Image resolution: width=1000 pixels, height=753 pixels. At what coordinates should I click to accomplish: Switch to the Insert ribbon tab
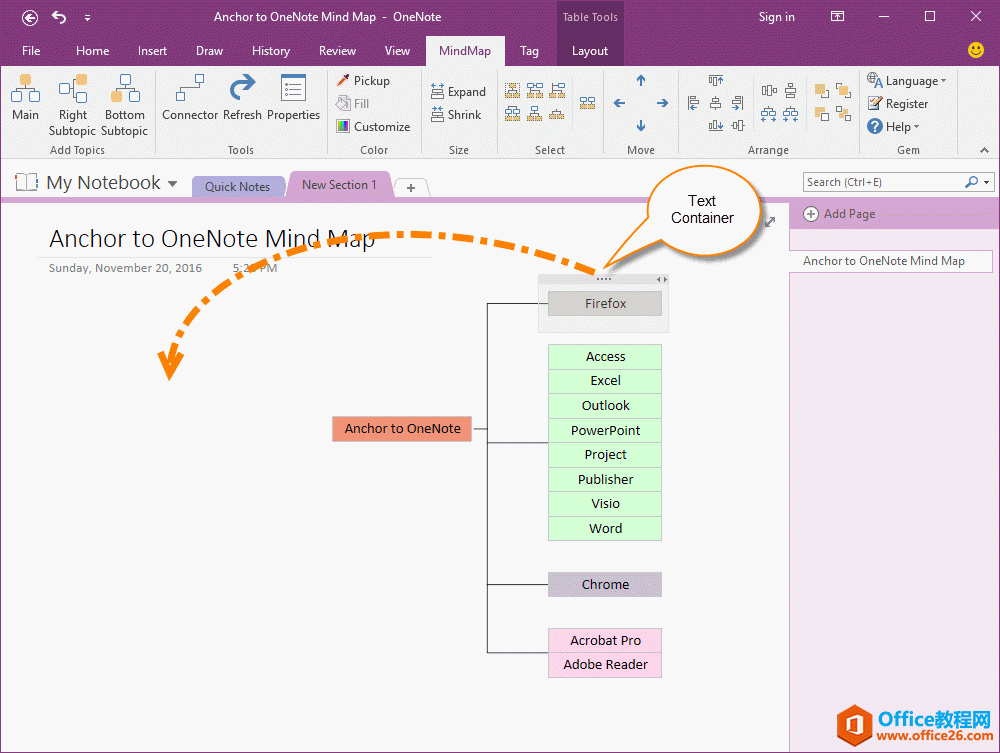tap(152, 51)
